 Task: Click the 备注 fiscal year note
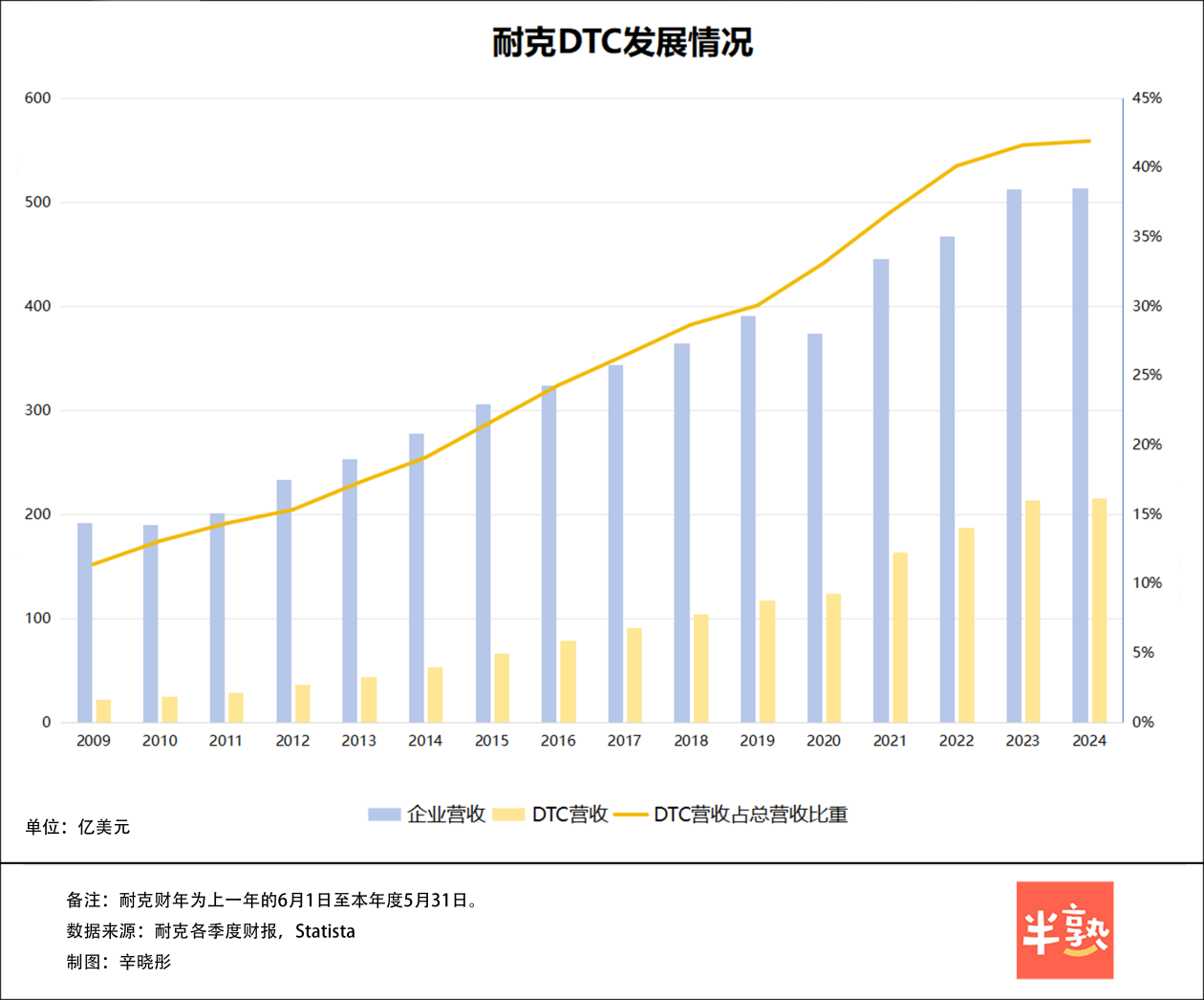(271, 901)
